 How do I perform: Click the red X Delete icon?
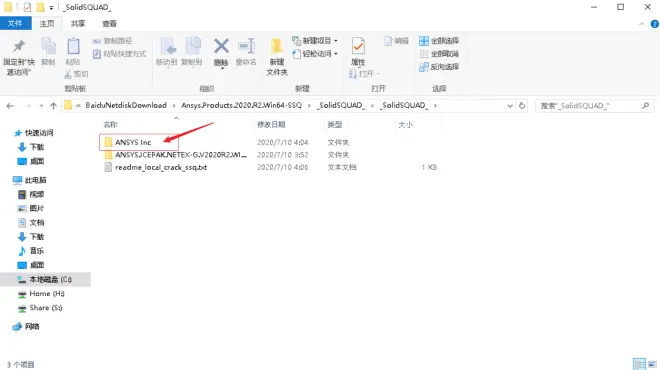tap(221, 46)
